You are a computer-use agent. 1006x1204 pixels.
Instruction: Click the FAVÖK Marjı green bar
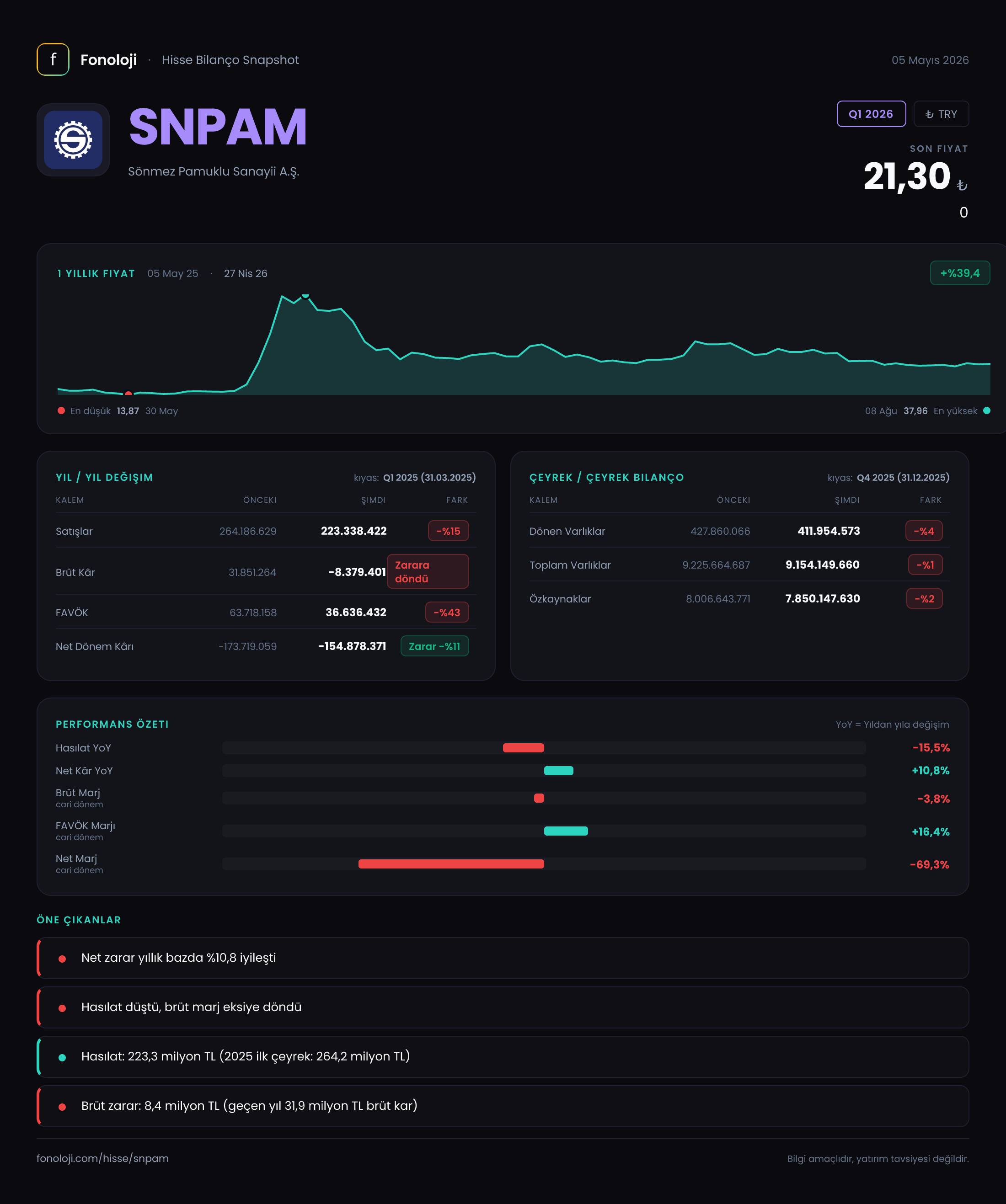click(566, 831)
